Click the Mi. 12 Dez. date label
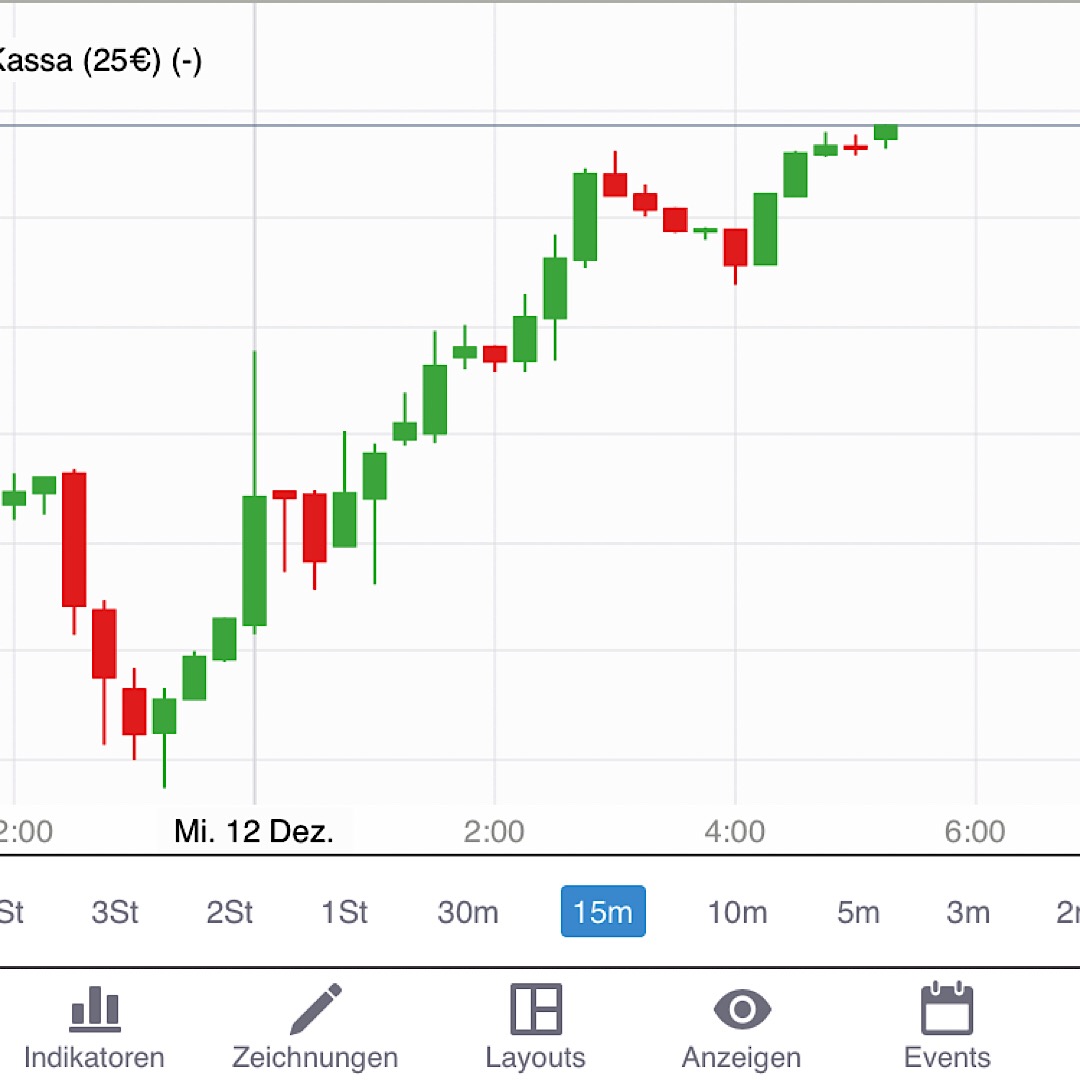The height and width of the screenshot is (1080, 1080). (254, 831)
